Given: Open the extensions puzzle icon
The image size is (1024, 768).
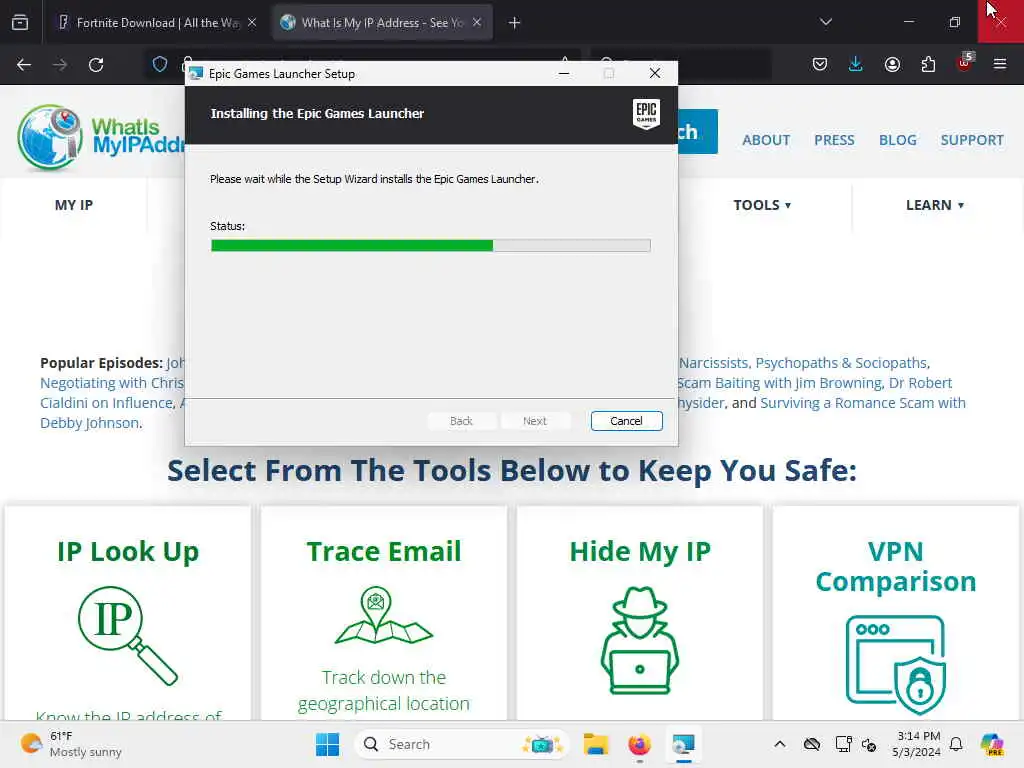Looking at the screenshot, I should pyautogui.click(x=928, y=64).
